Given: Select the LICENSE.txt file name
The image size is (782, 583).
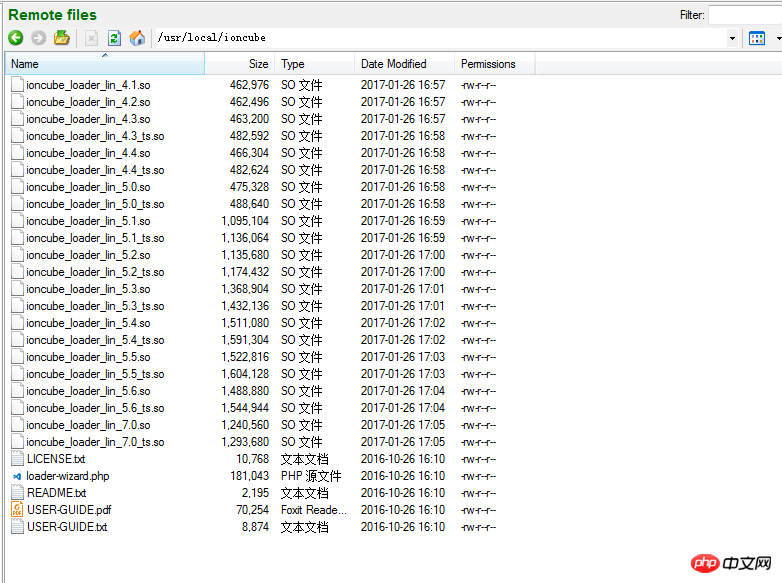Looking at the screenshot, I should pos(56,459).
